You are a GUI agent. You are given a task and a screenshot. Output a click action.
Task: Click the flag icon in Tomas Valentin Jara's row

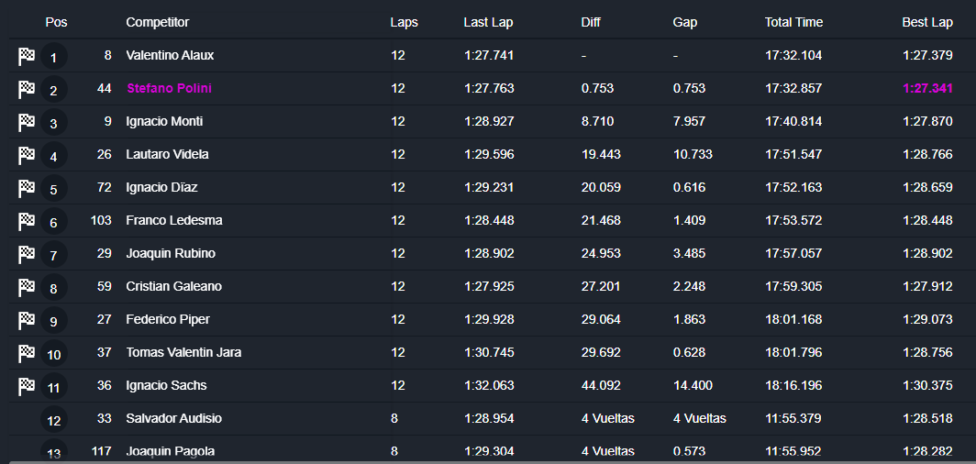pos(26,353)
